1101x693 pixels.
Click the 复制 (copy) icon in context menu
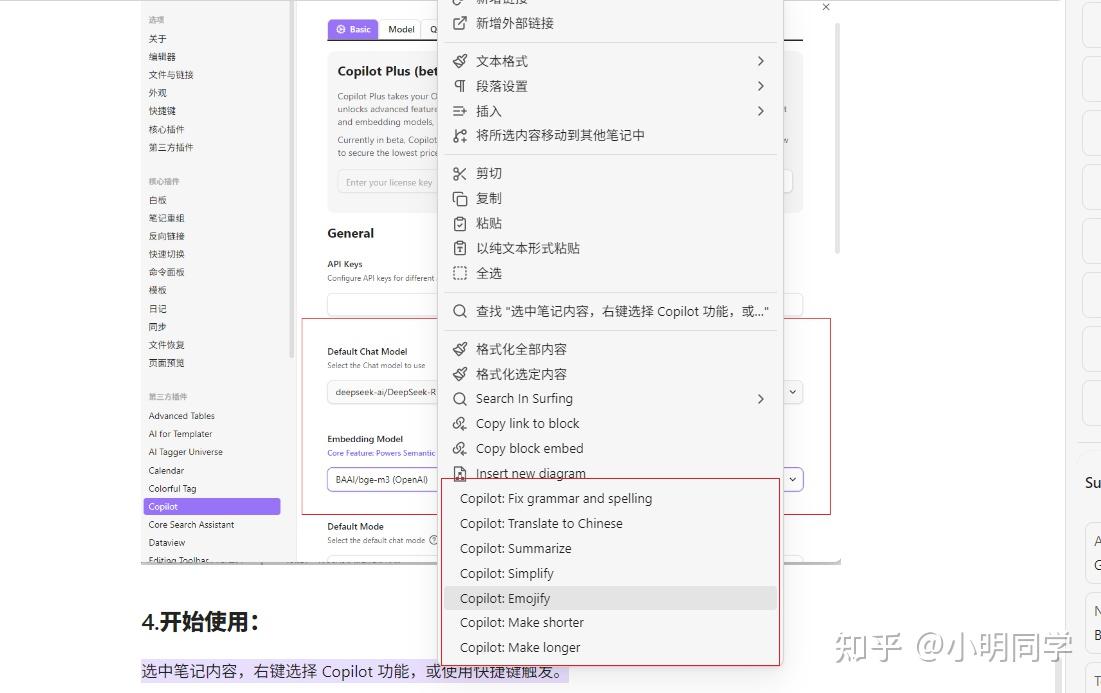[x=460, y=197]
